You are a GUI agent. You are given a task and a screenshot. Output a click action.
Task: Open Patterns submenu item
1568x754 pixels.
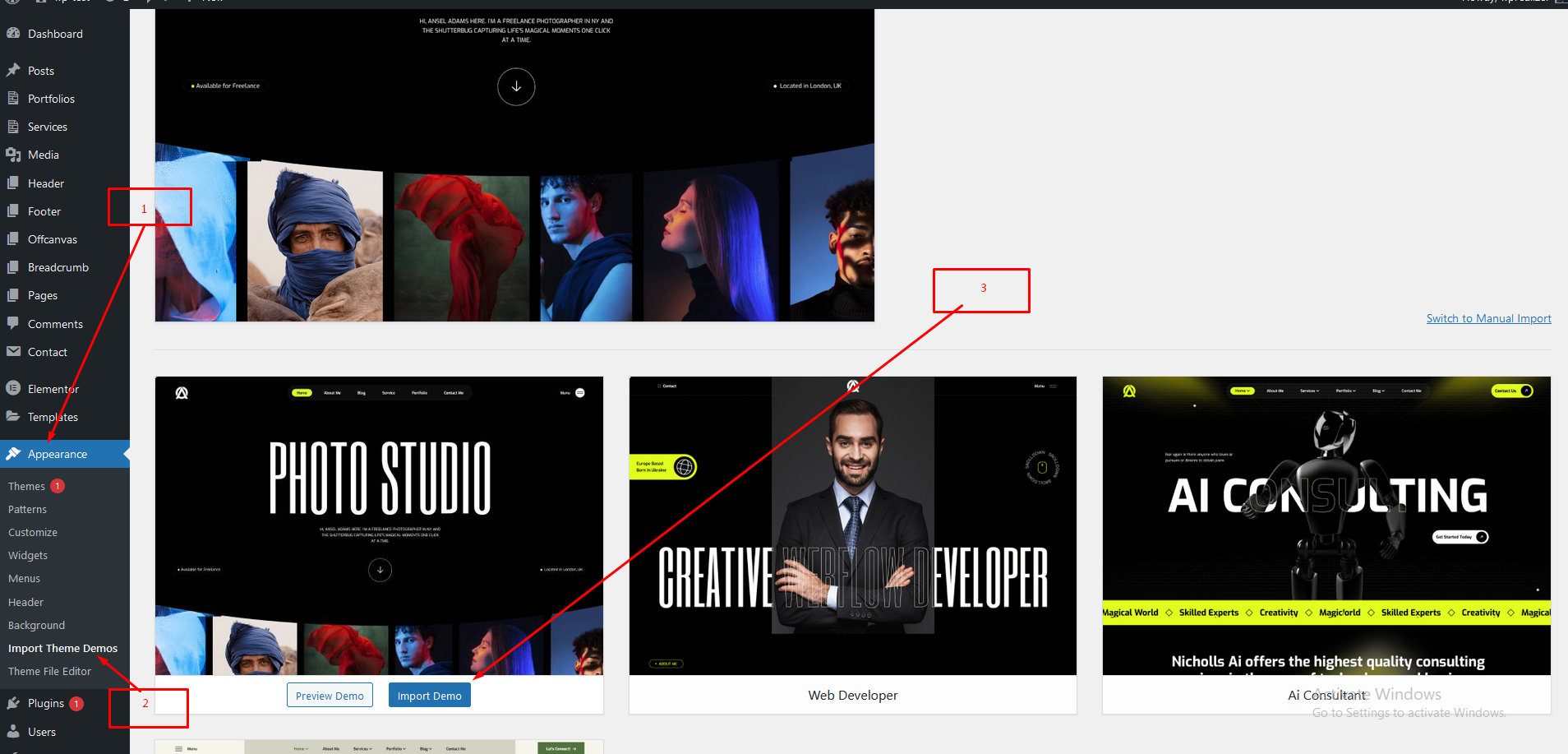coord(27,509)
